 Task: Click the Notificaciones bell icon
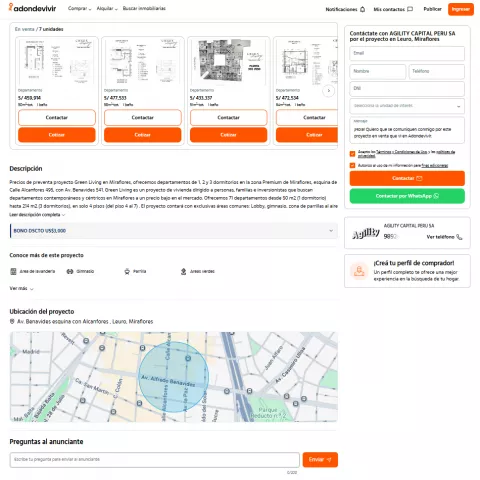click(363, 9)
